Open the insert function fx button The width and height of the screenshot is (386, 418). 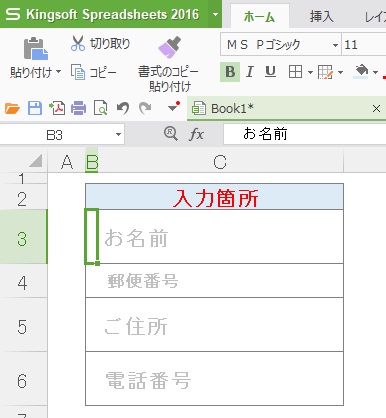196,135
